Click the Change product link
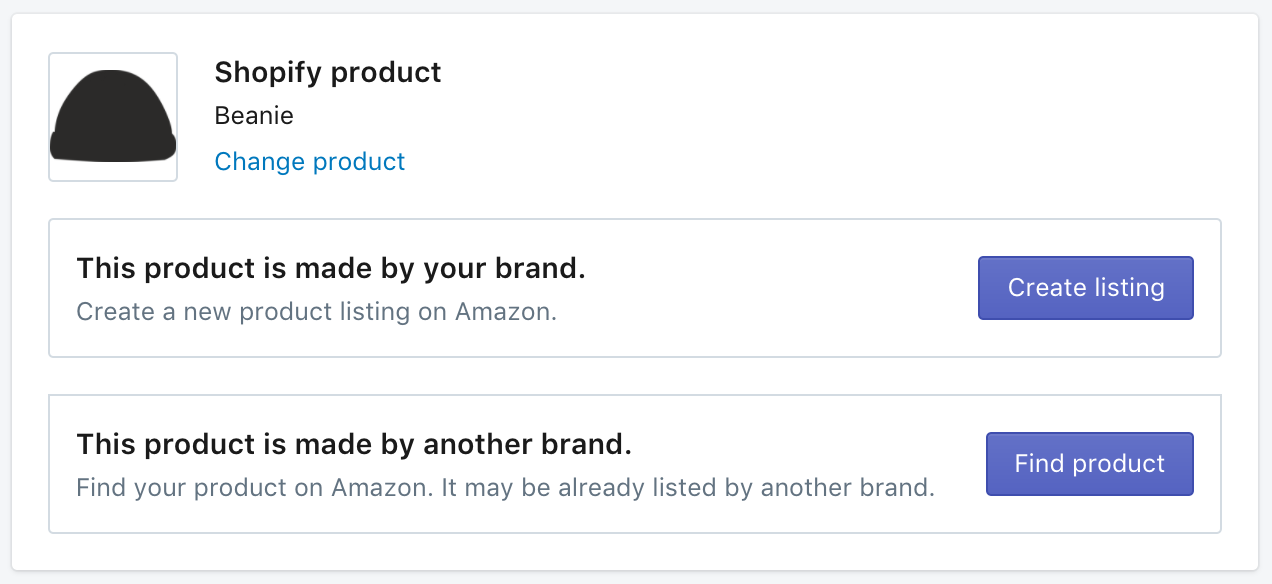Viewport: 1272px width, 584px height. [310, 162]
